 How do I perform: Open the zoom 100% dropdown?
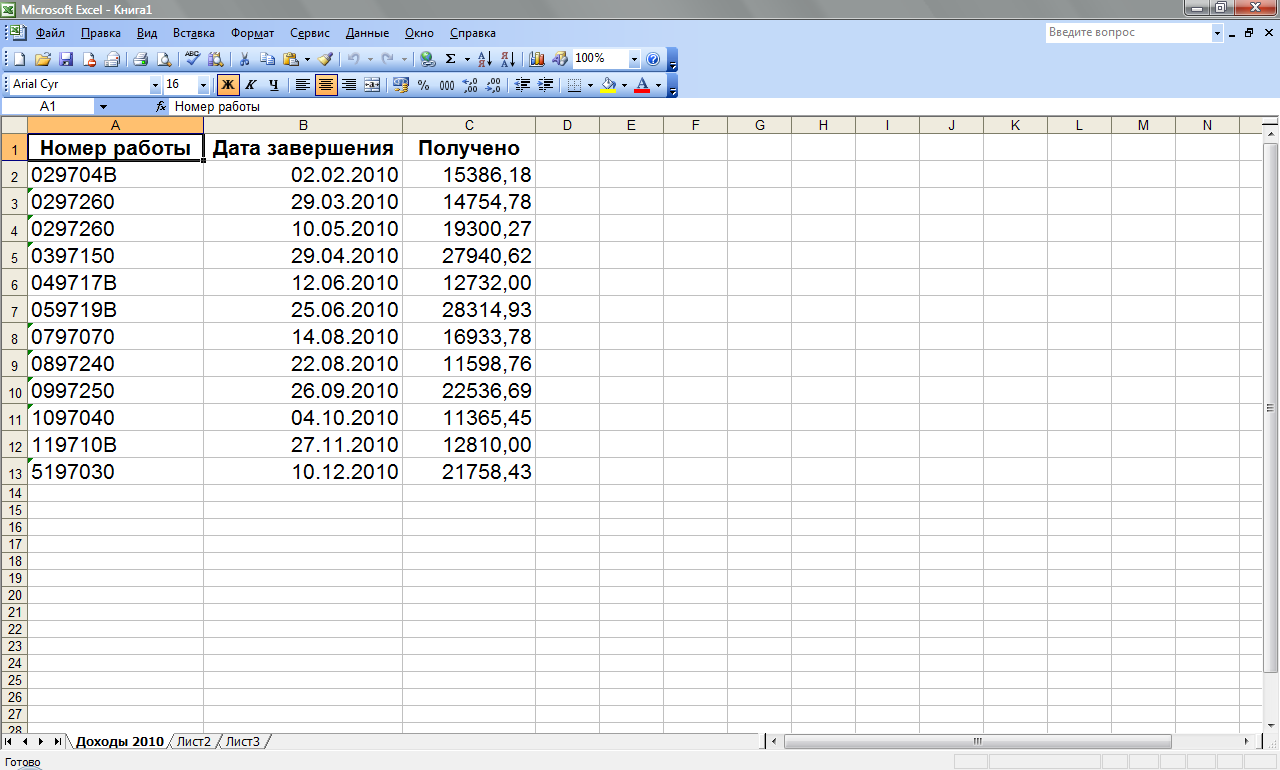click(634, 59)
